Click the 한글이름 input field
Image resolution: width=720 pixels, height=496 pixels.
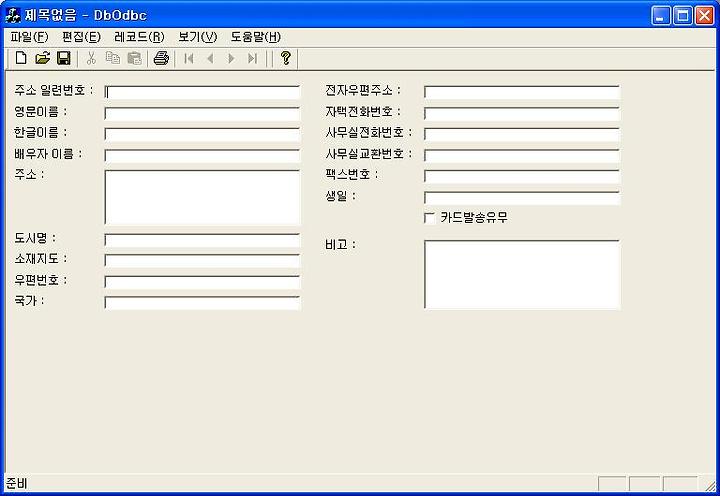point(202,134)
